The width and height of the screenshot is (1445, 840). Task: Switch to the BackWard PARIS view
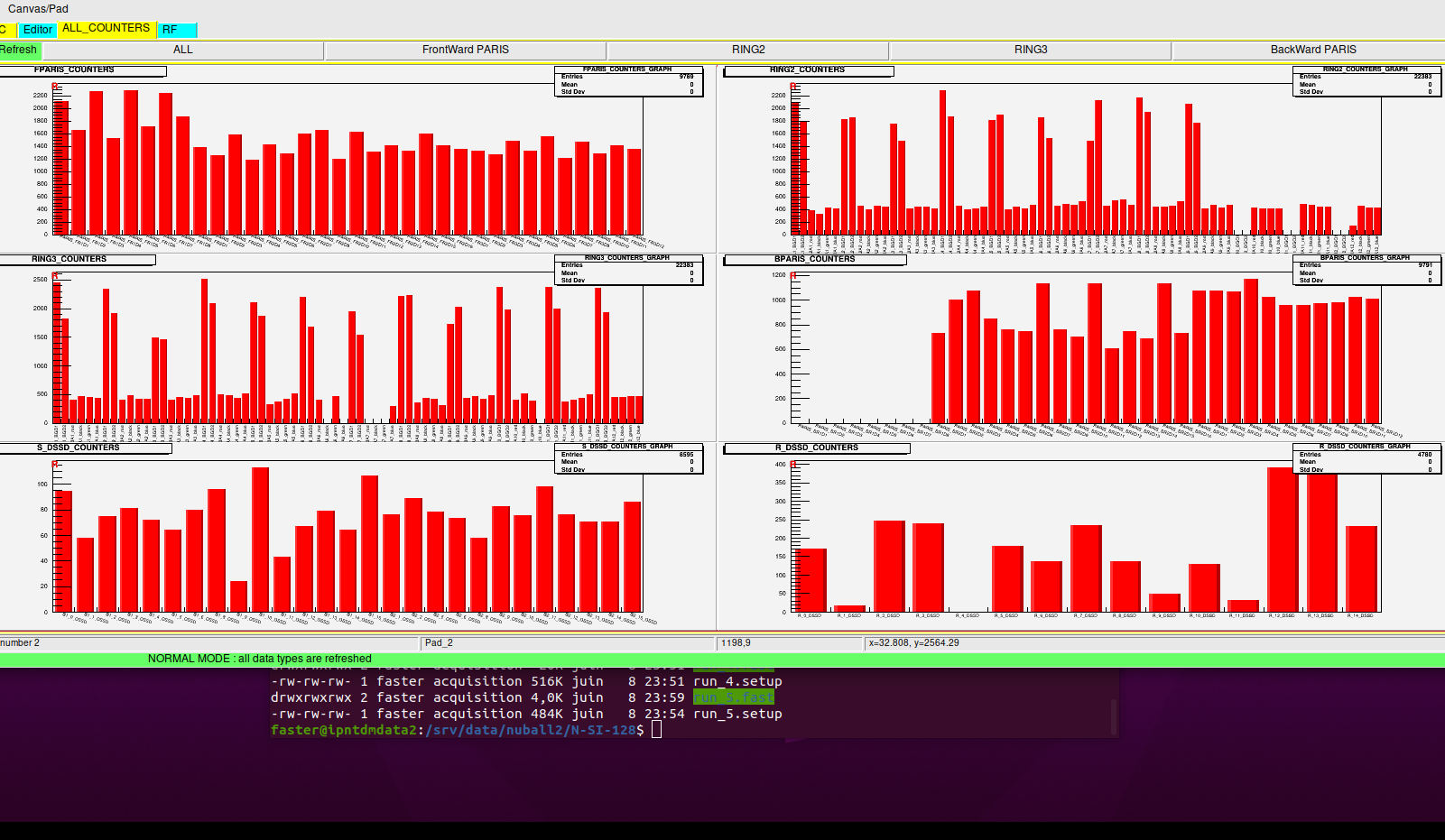tap(1312, 51)
